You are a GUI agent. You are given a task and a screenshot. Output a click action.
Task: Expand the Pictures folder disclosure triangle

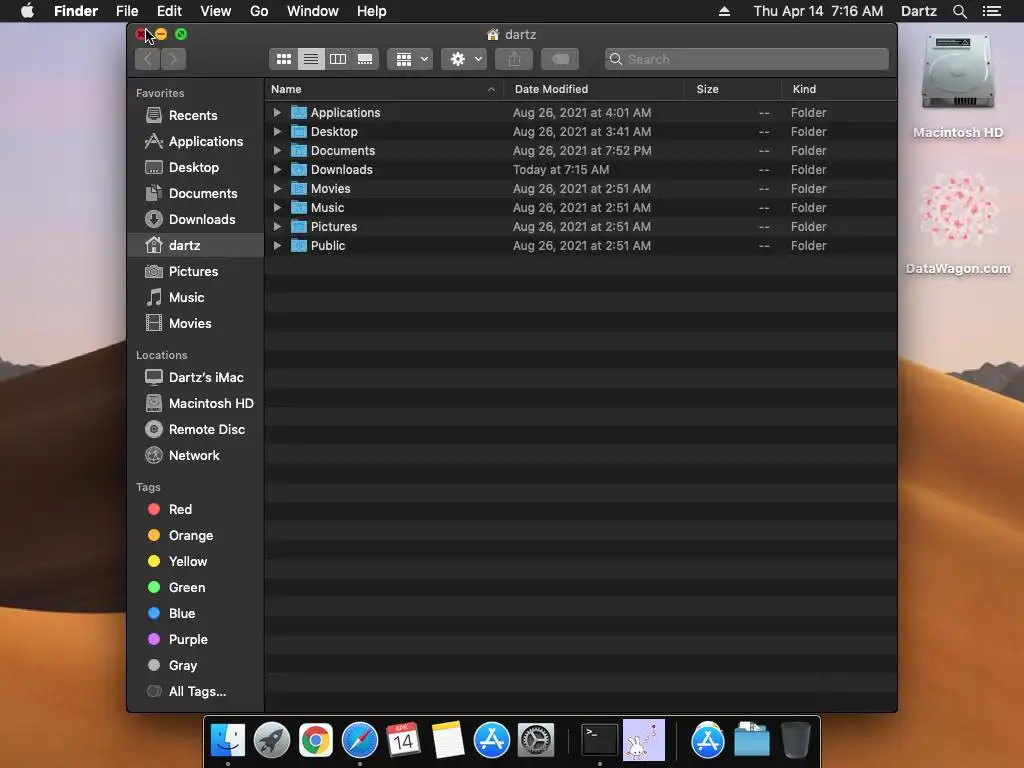[277, 227]
